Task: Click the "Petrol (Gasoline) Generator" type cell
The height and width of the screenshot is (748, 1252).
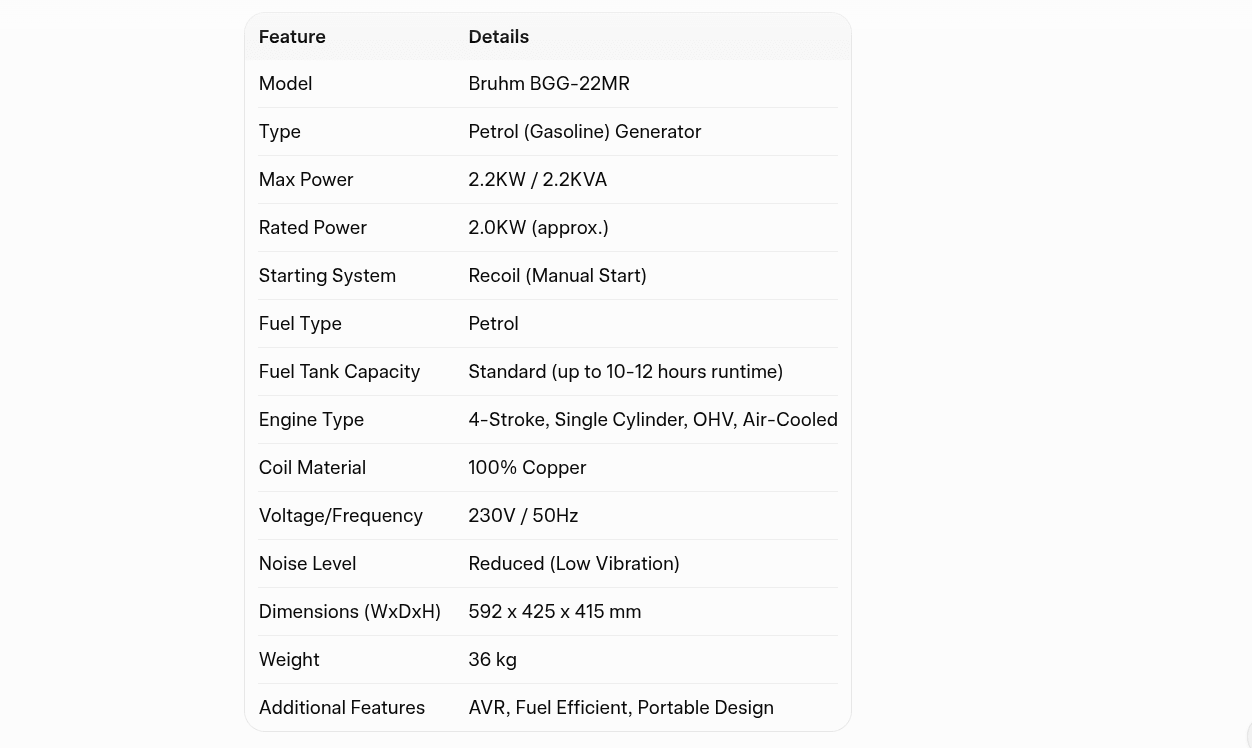Action: click(x=584, y=132)
